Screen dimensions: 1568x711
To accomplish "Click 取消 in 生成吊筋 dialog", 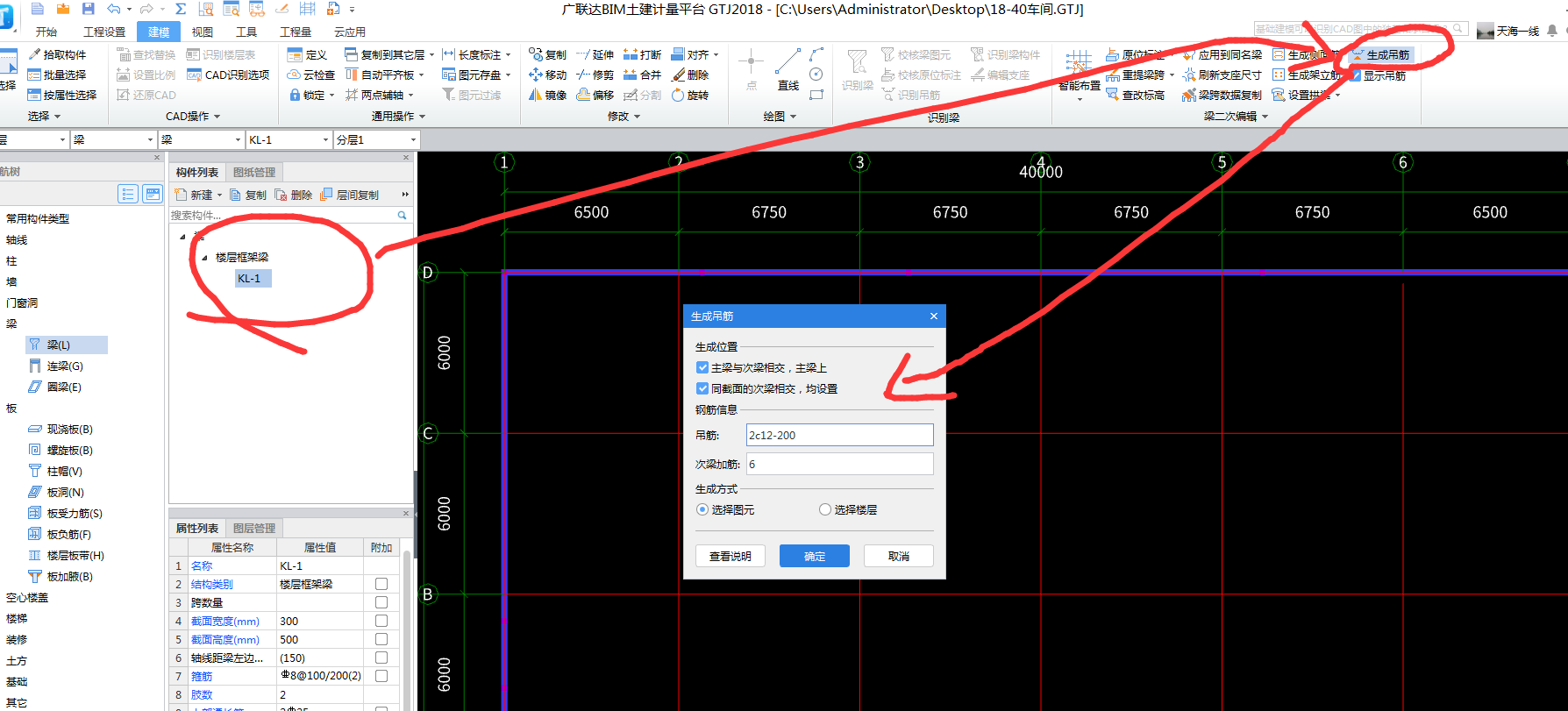I will point(899,556).
